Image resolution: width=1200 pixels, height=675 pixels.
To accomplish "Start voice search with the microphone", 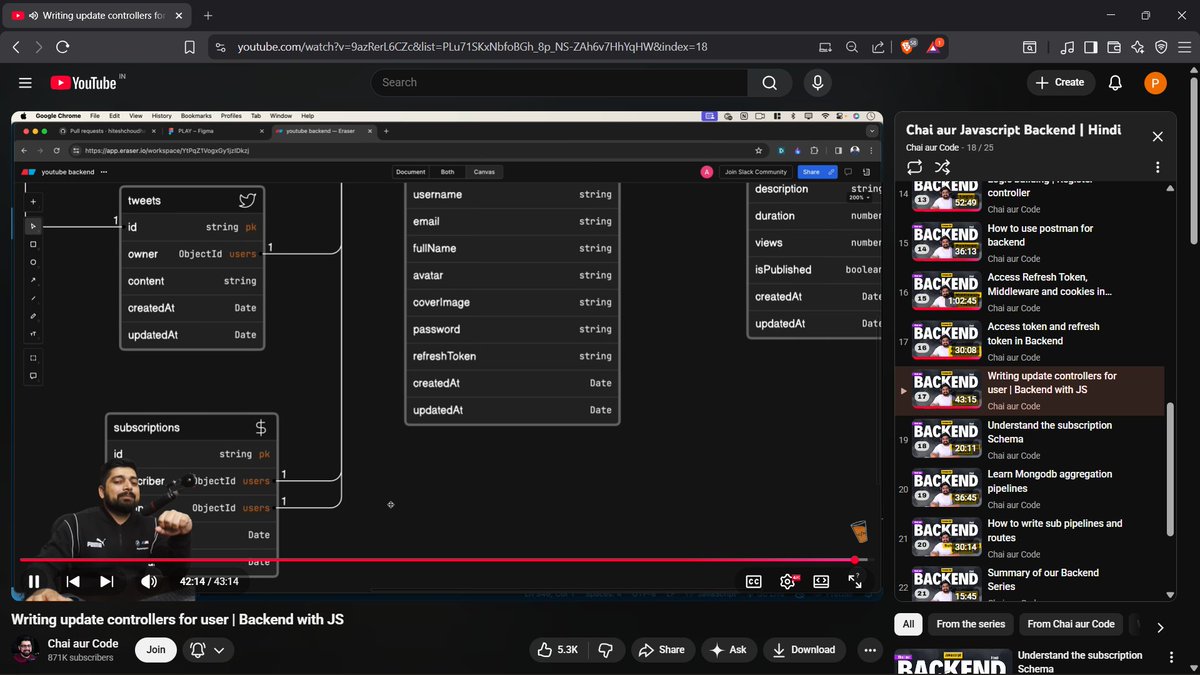I will pyautogui.click(x=818, y=82).
